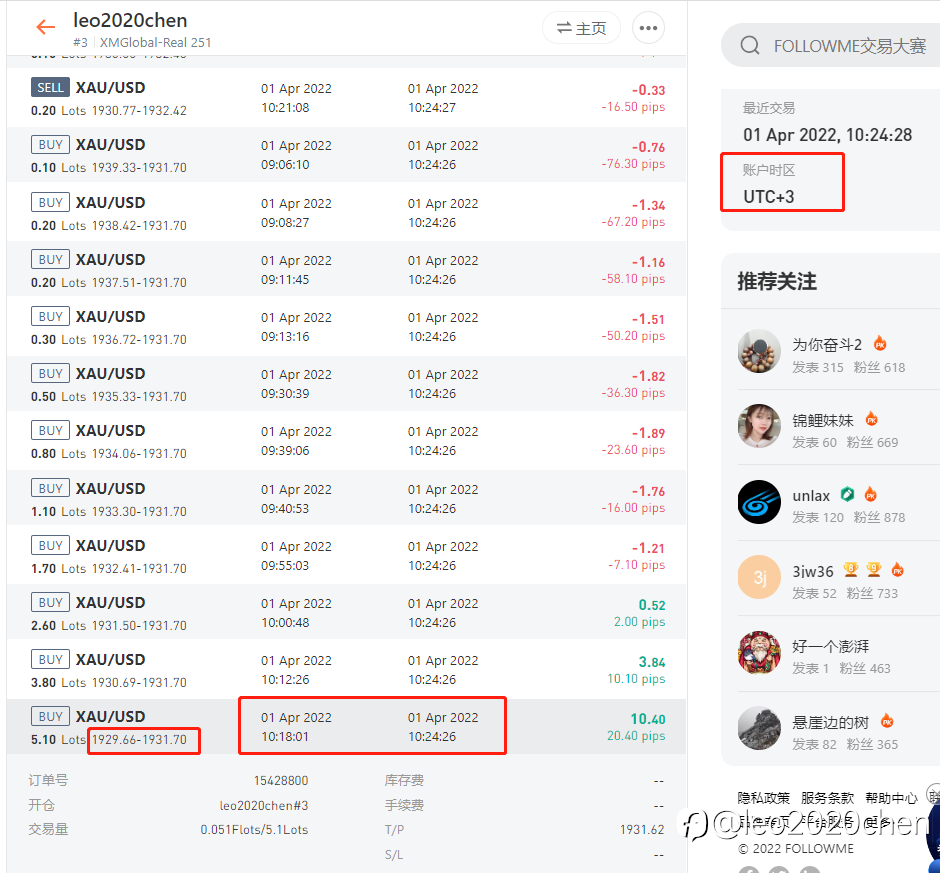Click the 10.40 profit value
The image size is (940, 873).
647,719
